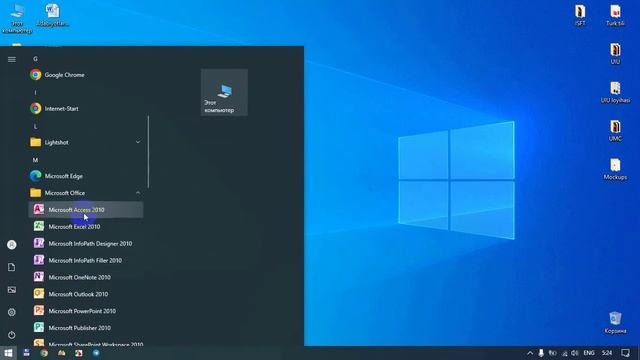This screenshot has height=360, width=640.
Task: Show hidden system tray icons
Action: coord(530,353)
